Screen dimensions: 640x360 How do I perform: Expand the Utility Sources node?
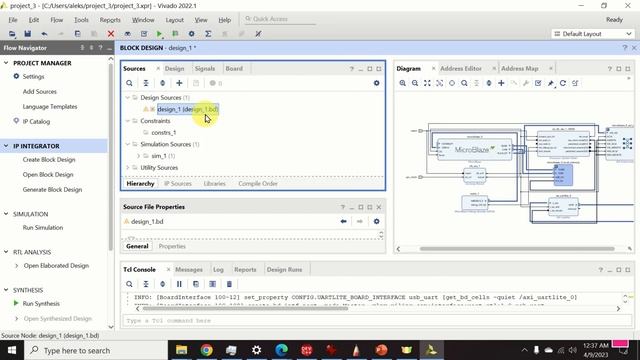click(128, 168)
